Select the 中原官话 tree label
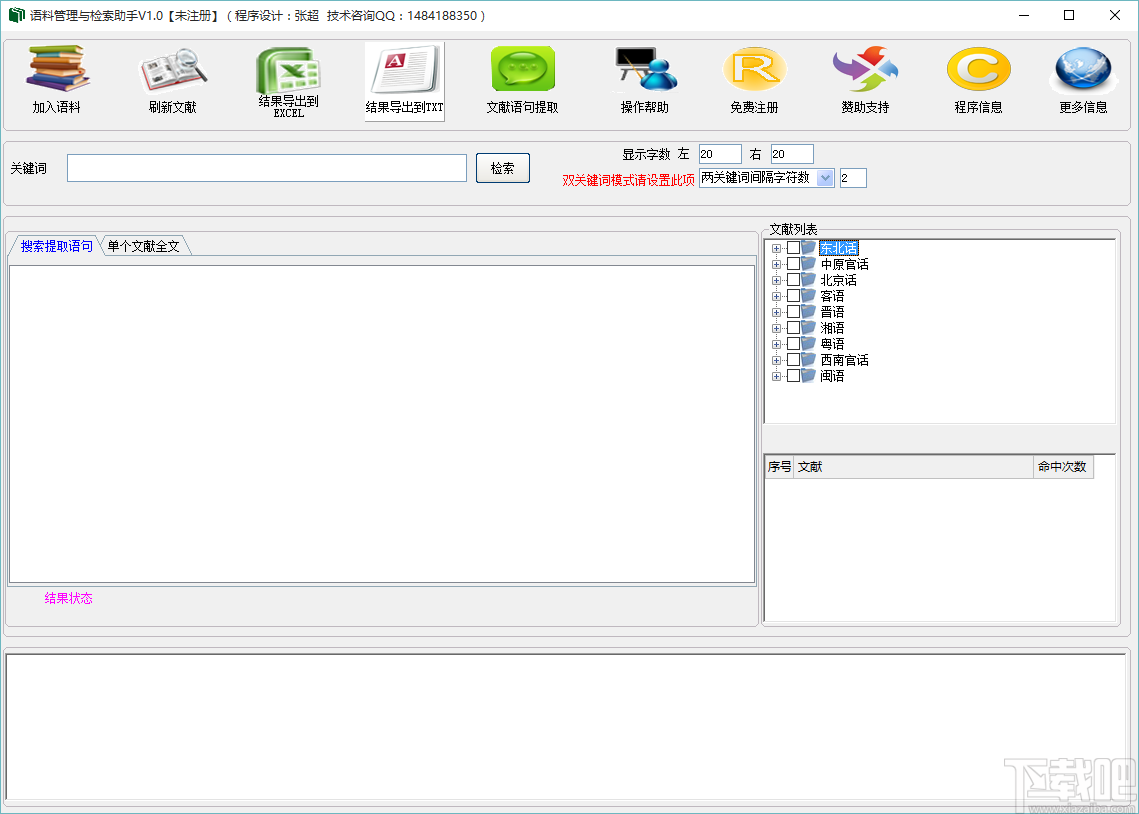This screenshot has width=1139, height=814. pos(844,264)
